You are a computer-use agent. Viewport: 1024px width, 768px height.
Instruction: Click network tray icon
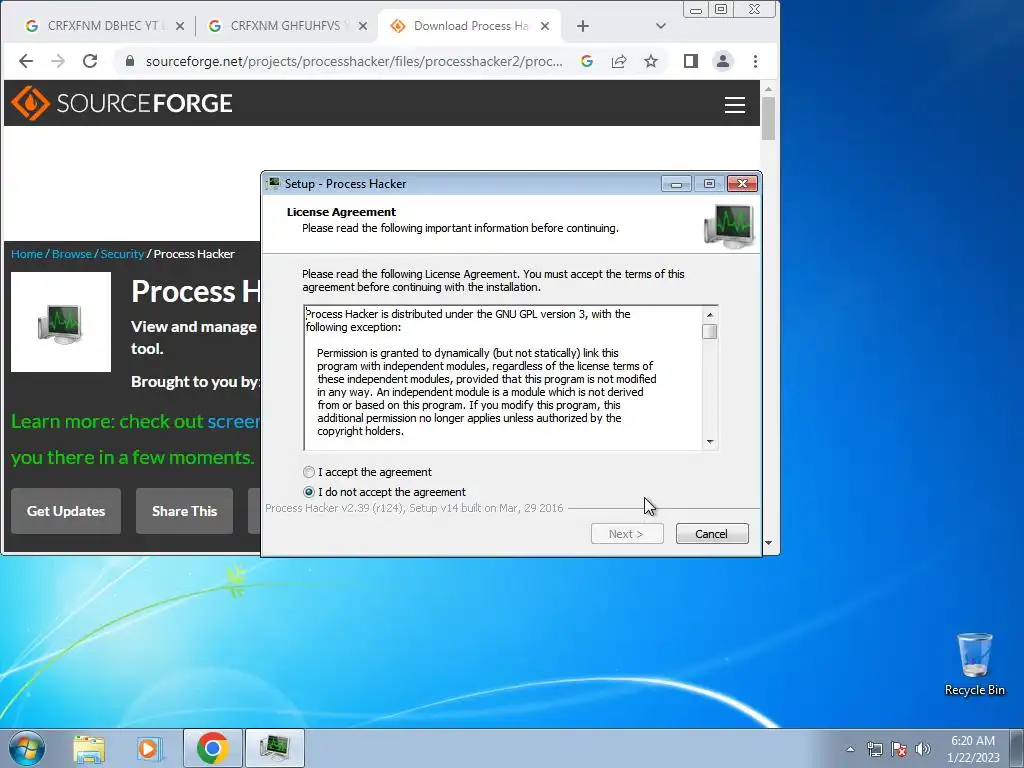(x=874, y=749)
